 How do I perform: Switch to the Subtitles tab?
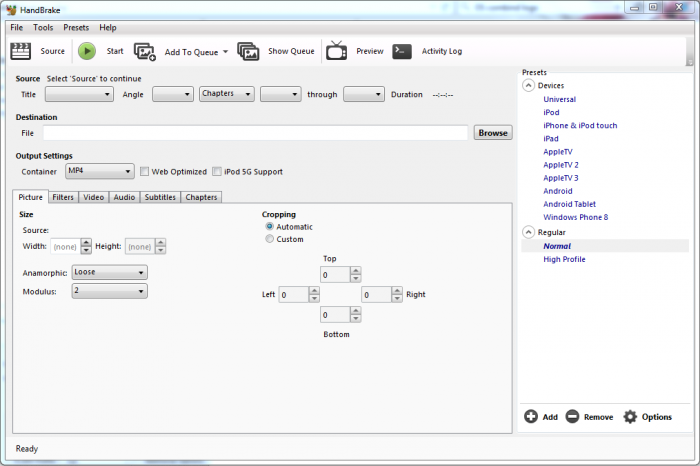click(160, 197)
